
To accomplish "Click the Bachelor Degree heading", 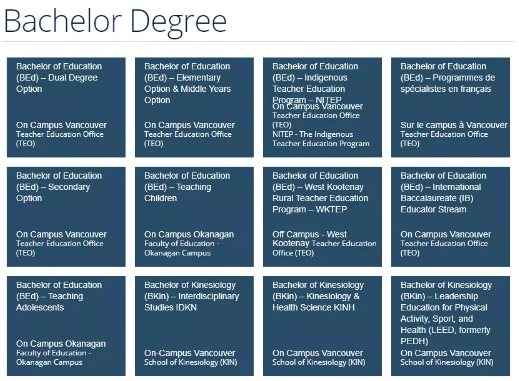I will [115, 21].
